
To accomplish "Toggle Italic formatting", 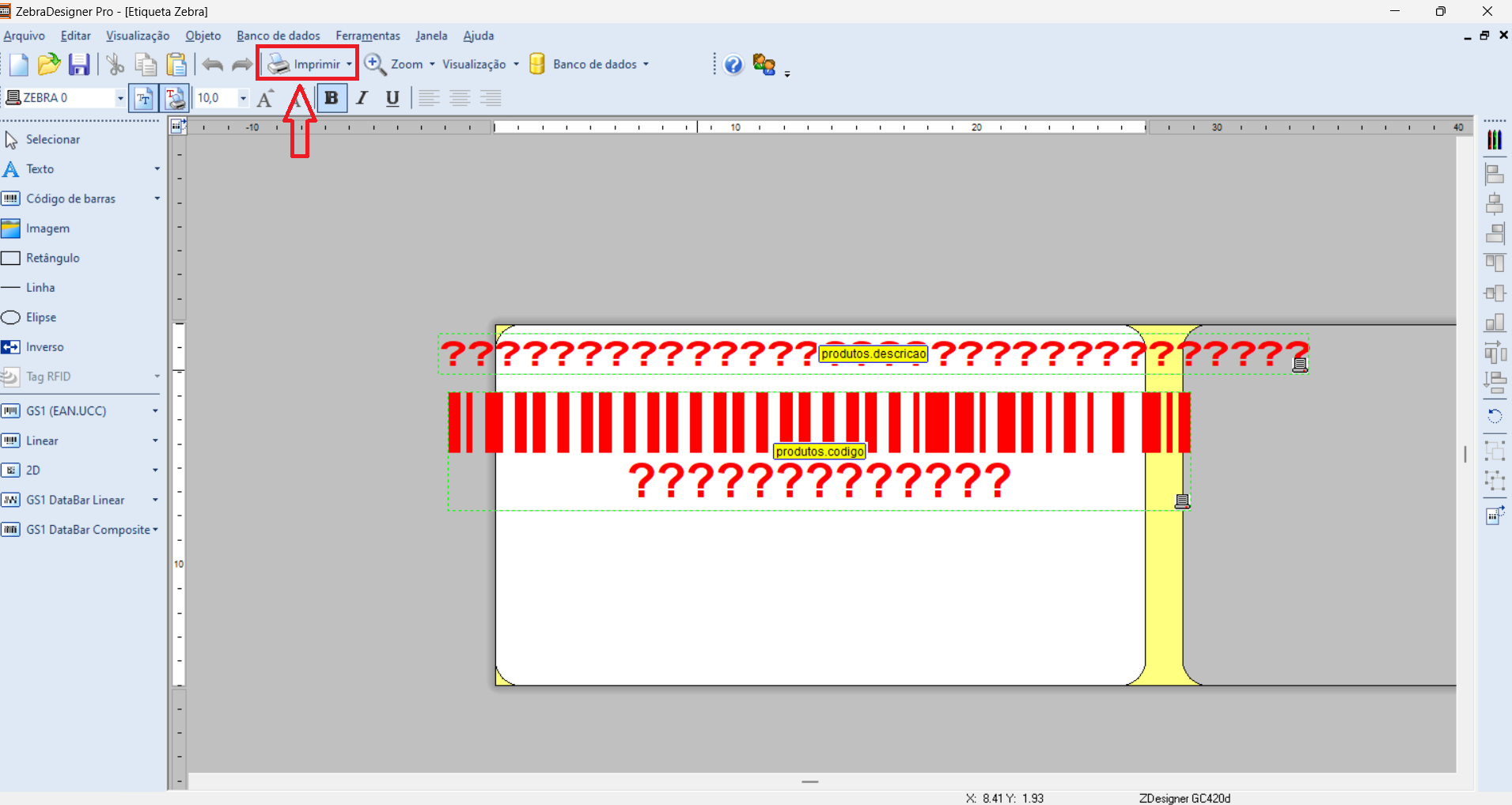I will 362,98.
